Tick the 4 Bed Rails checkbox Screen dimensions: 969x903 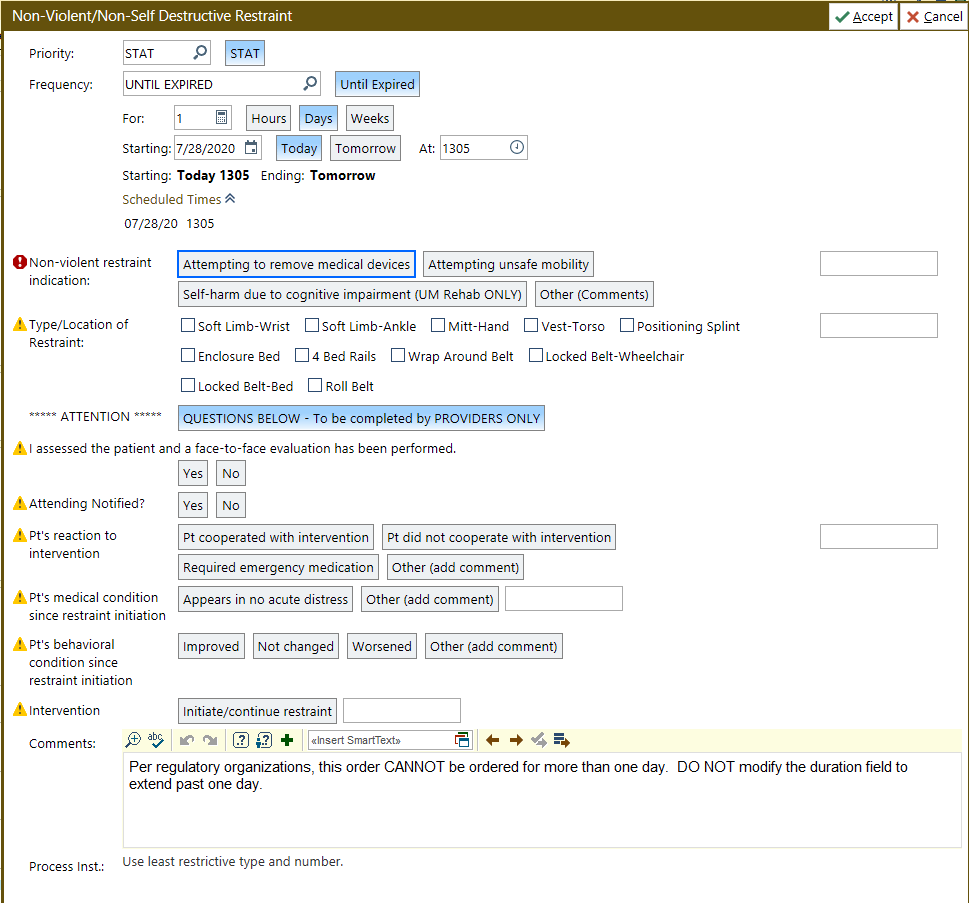(x=302, y=355)
